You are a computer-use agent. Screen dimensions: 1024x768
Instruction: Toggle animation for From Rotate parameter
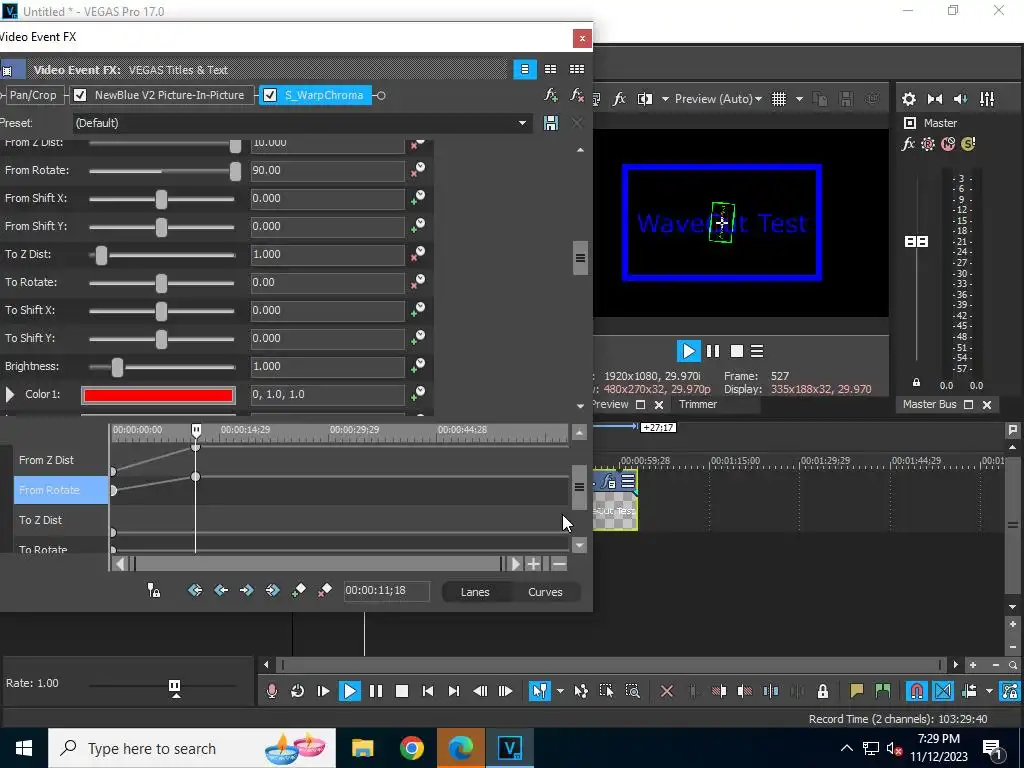417,170
